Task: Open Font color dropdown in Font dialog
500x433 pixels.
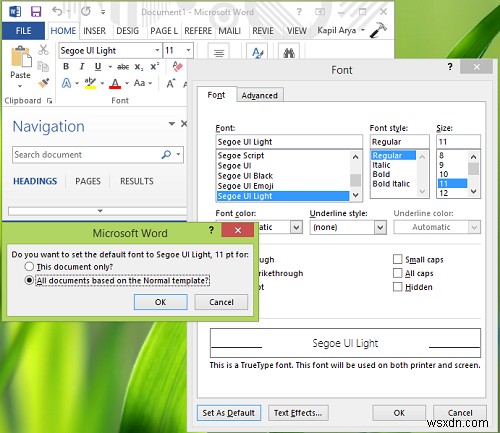Action: pyautogui.click(x=296, y=227)
